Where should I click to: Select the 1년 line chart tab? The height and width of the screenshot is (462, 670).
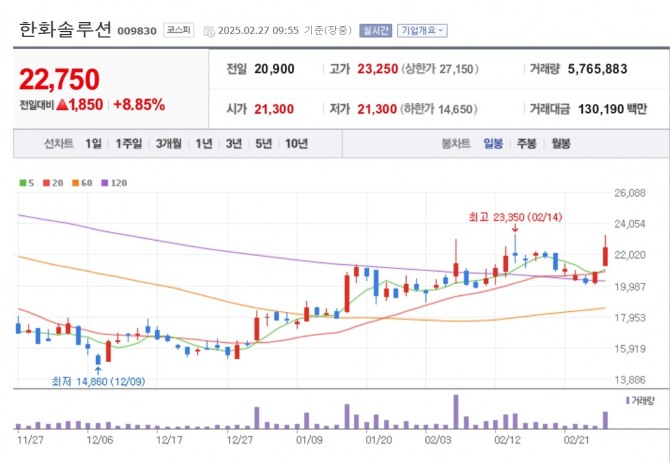[204, 144]
